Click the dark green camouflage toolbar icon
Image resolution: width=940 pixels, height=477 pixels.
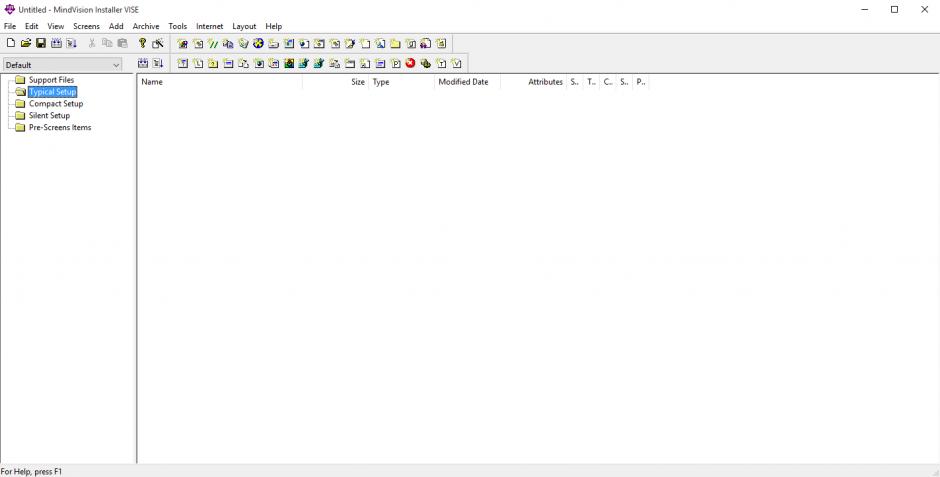point(426,63)
